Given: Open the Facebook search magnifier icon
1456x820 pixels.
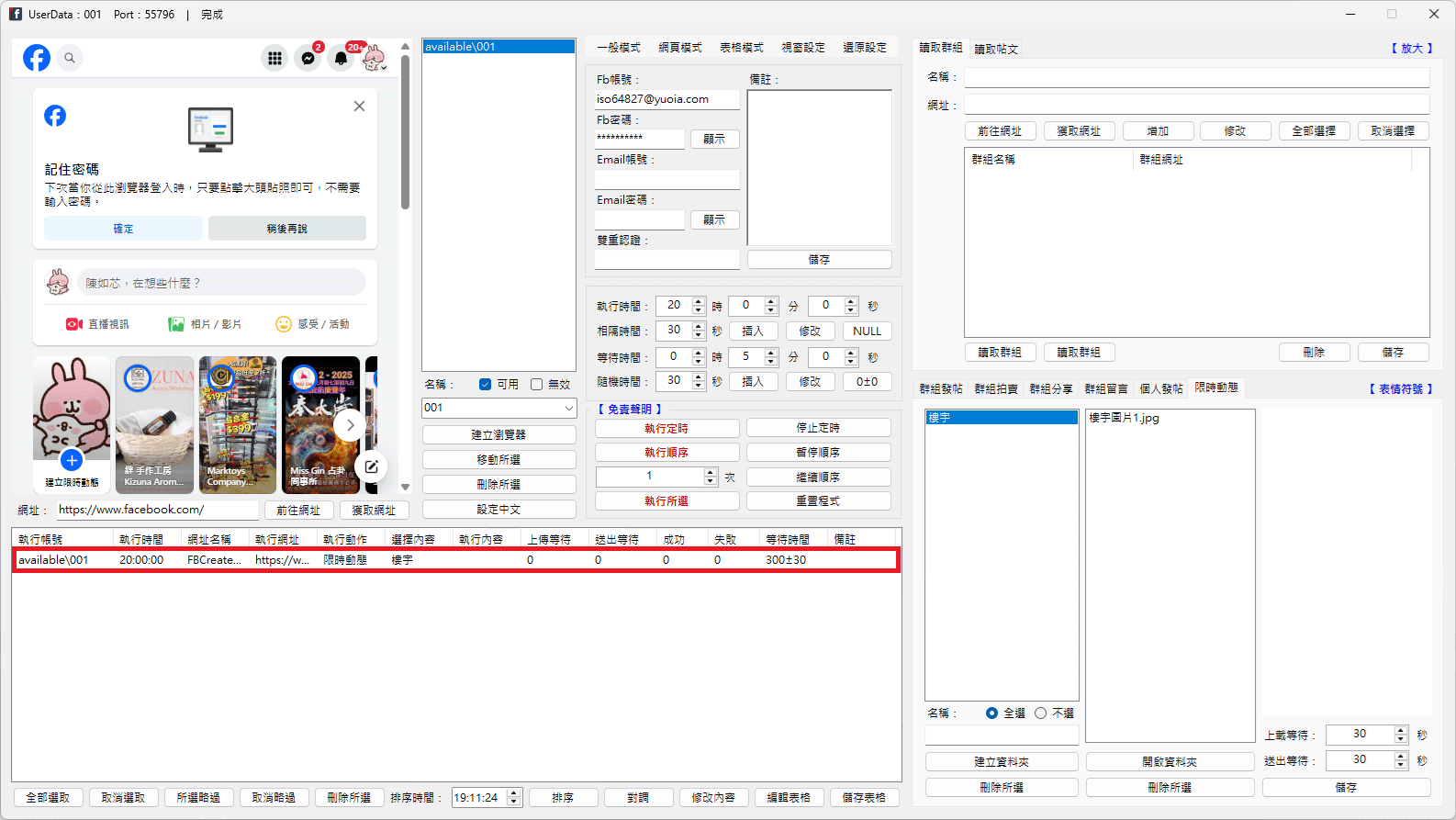Looking at the screenshot, I should pyautogui.click(x=70, y=58).
